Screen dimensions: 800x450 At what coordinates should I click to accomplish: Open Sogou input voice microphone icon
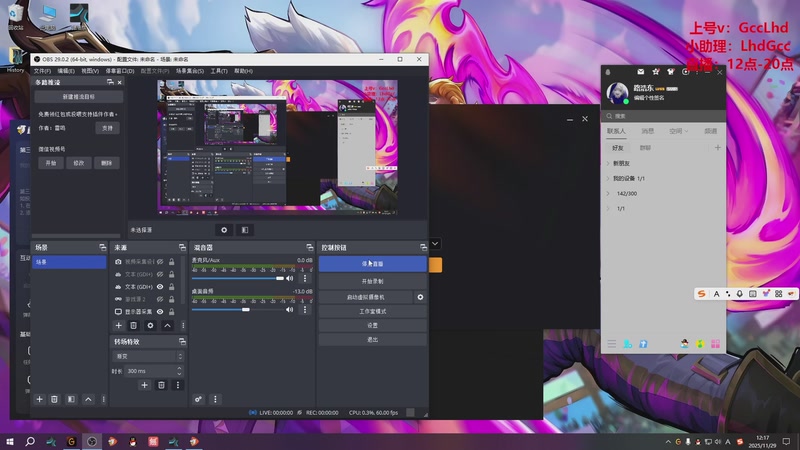(x=739, y=293)
